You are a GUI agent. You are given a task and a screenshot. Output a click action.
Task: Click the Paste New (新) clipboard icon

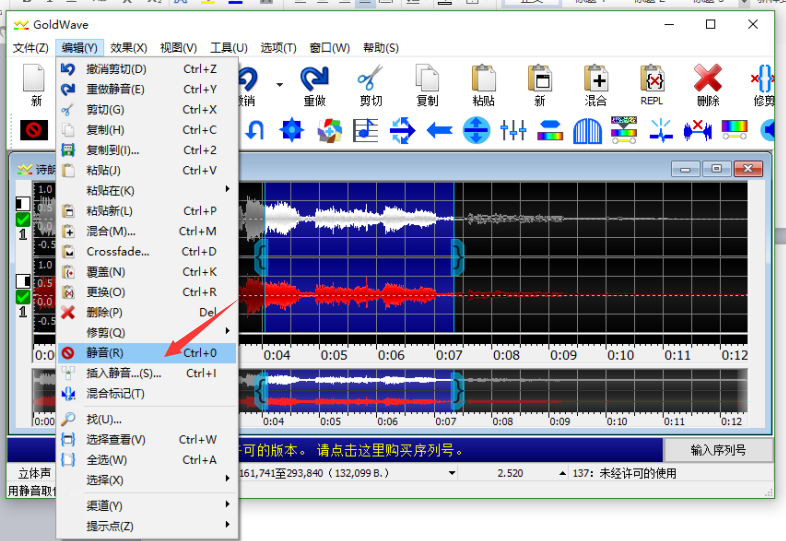pyautogui.click(x=540, y=85)
